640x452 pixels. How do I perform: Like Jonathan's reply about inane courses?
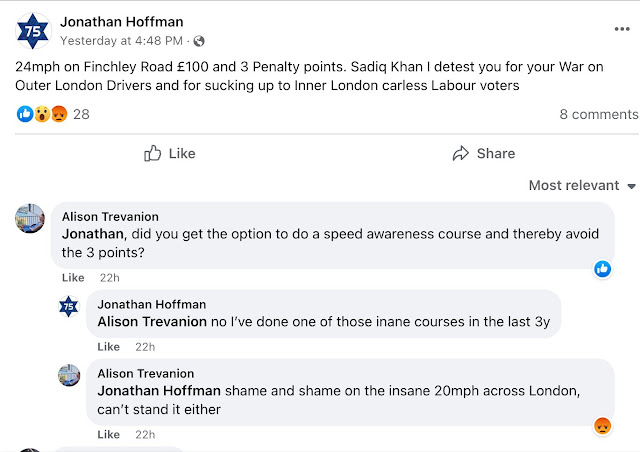click(109, 346)
